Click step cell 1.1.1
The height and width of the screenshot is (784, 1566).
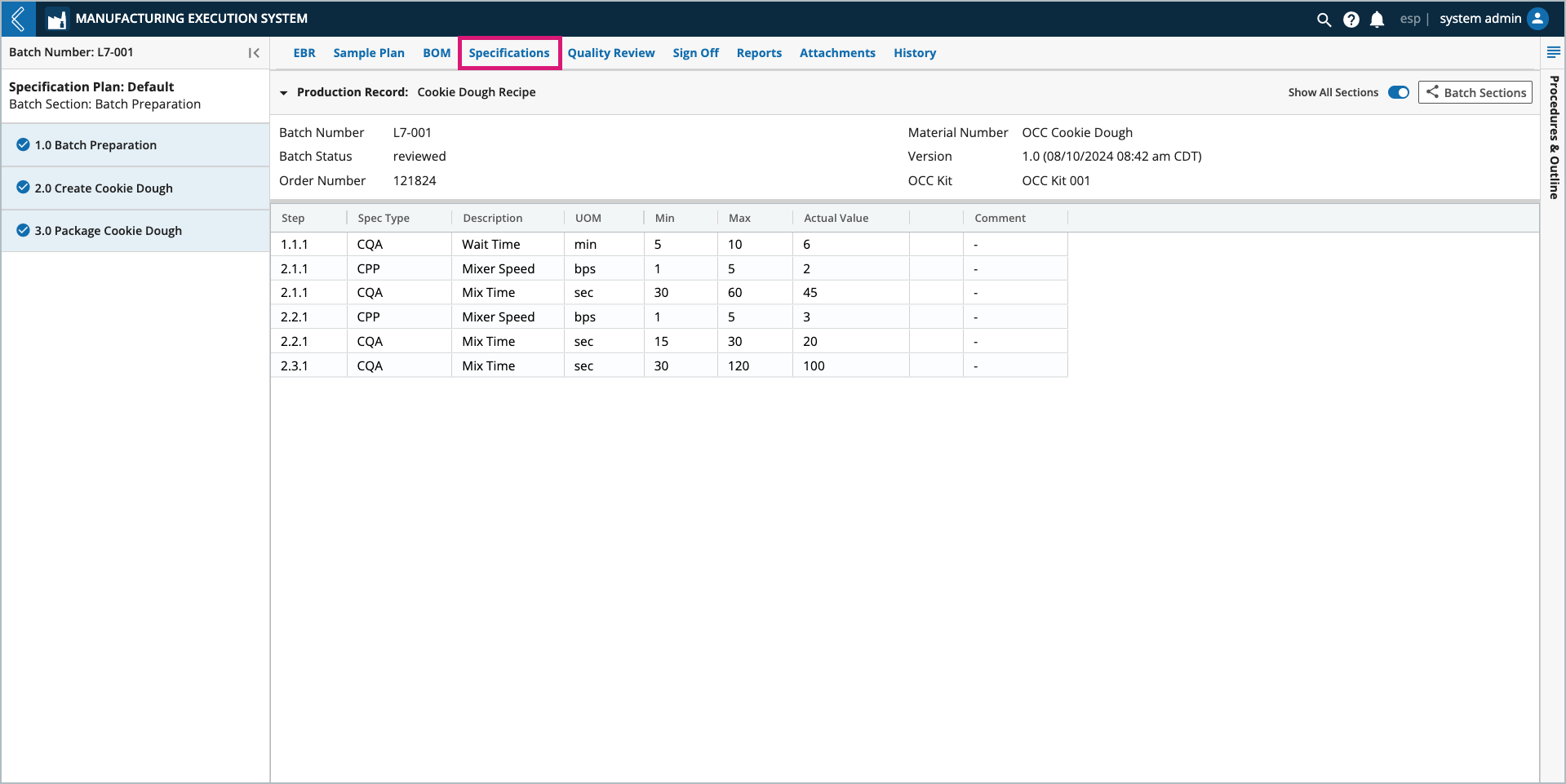(309, 245)
